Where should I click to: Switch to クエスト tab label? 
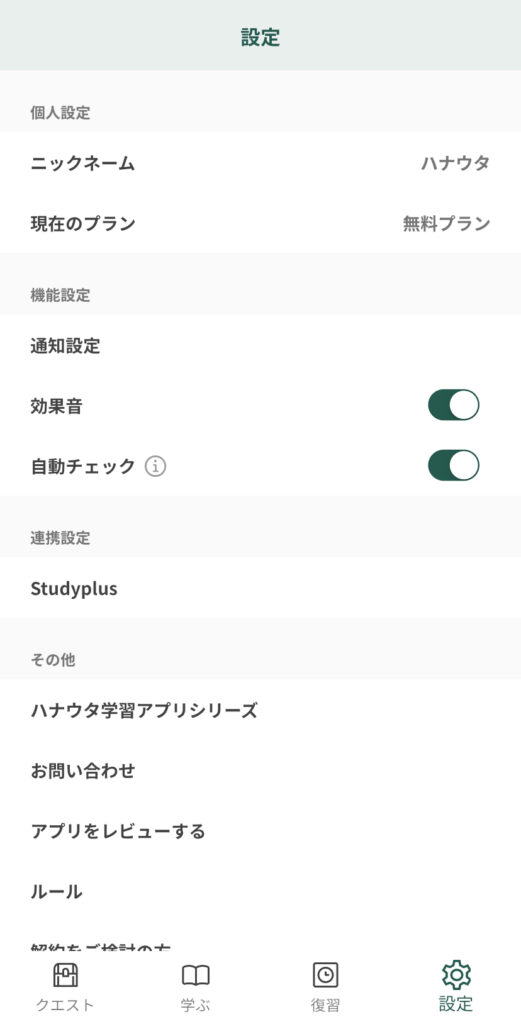[65, 1004]
